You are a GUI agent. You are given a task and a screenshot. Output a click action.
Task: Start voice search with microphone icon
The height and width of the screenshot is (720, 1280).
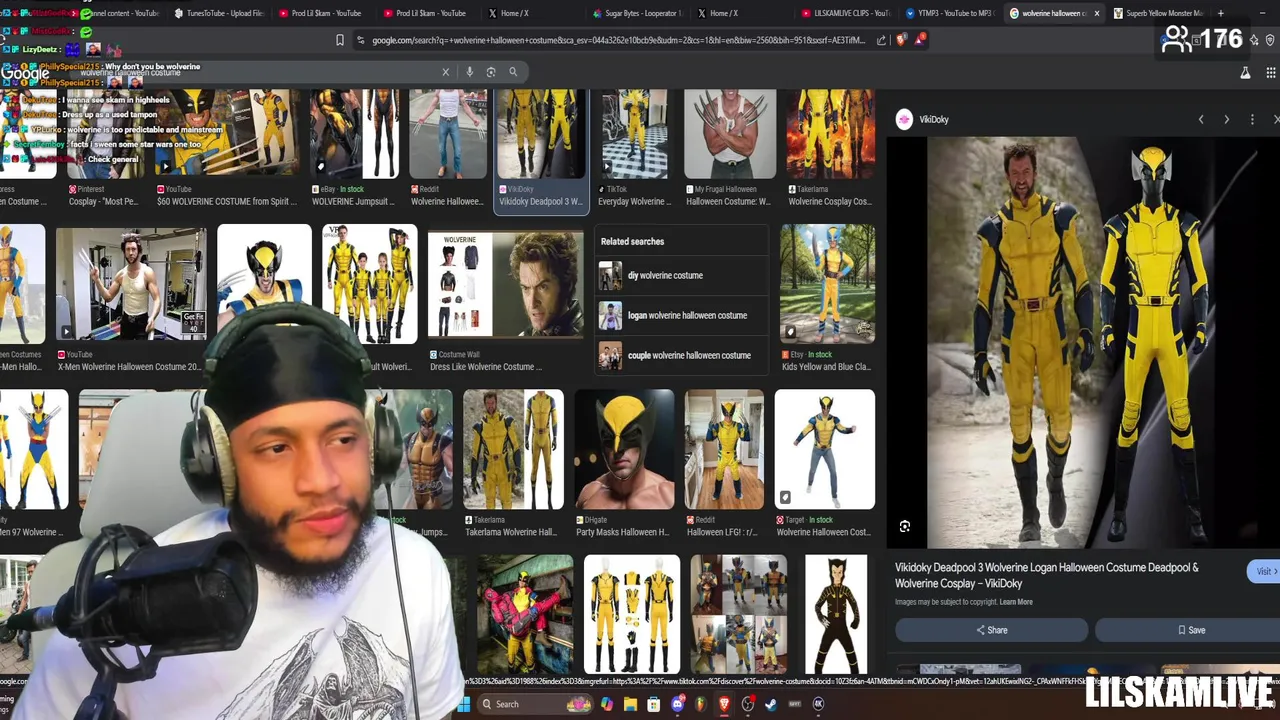469,72
